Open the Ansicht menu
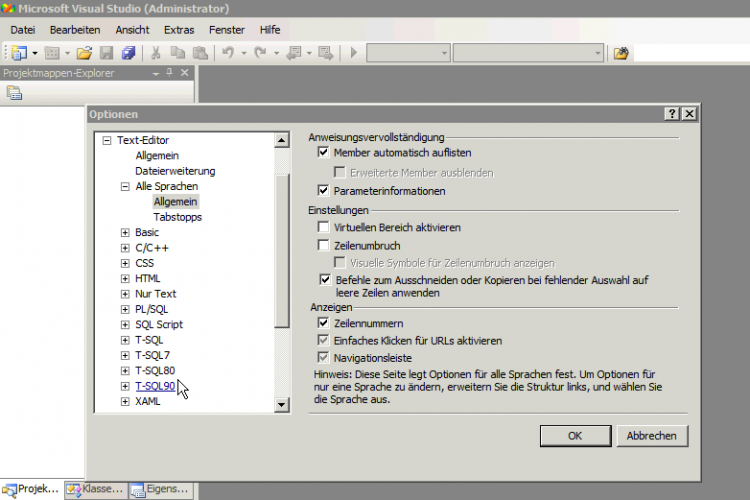Image resolution: width=750 pixels, height=500 pixels. tap(132, 30)
